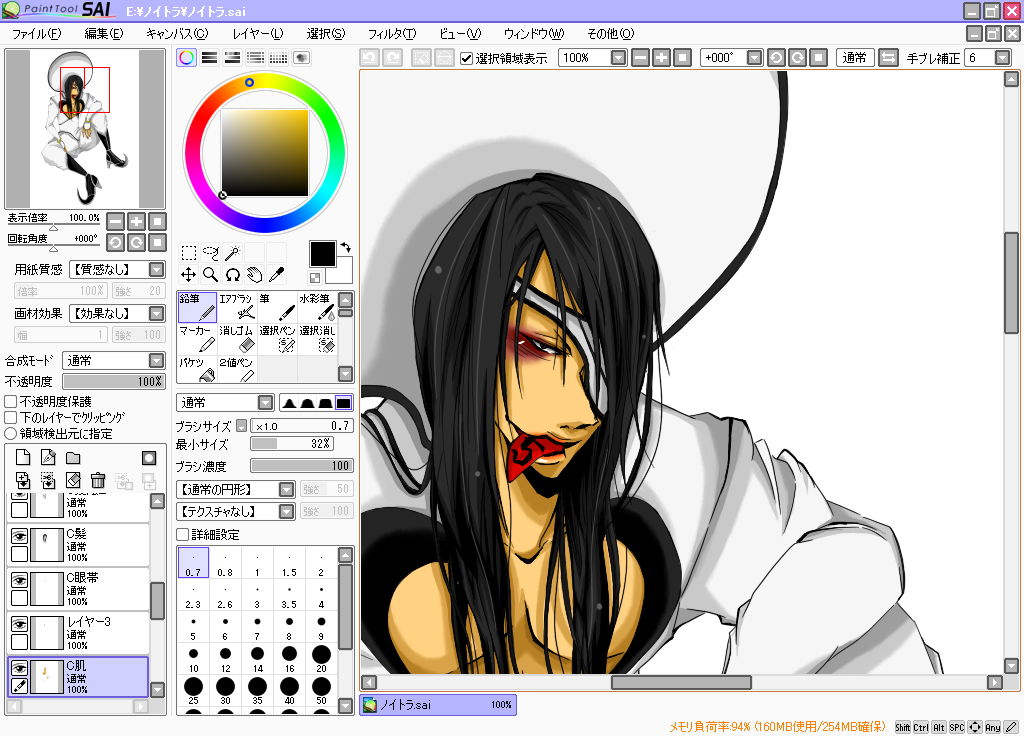Open the ファイル(F) menu

36,33
